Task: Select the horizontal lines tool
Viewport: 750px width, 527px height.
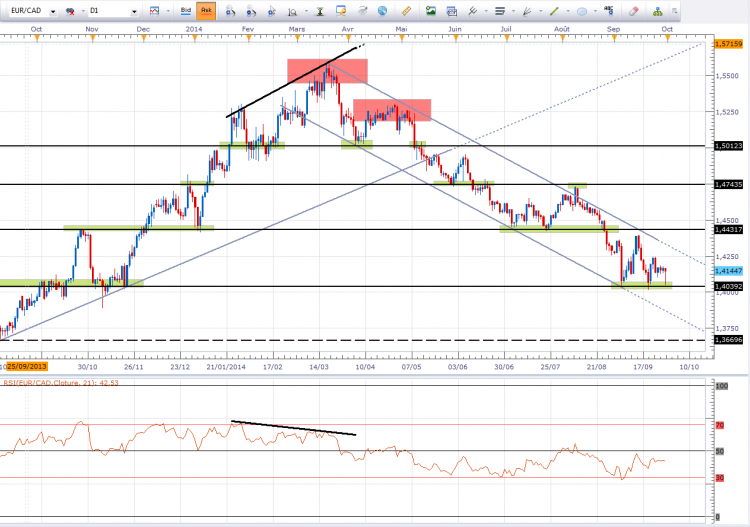Action: pyautogui.click(x=500, y=10)
